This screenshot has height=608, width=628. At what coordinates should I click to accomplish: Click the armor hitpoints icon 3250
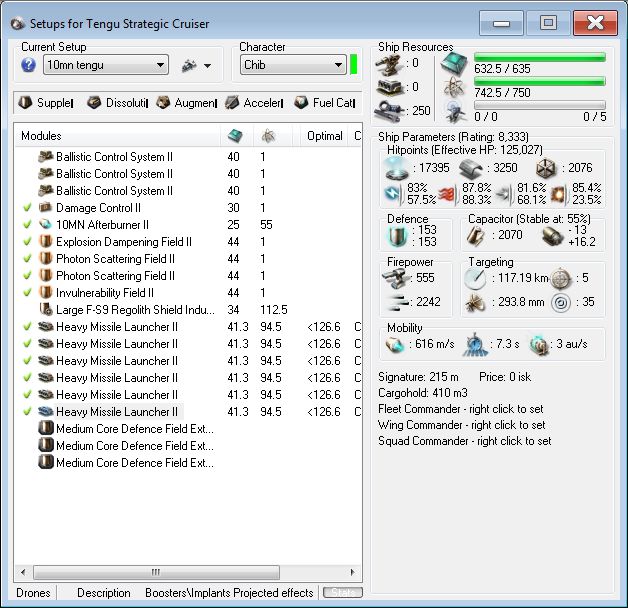click(471, 169)
